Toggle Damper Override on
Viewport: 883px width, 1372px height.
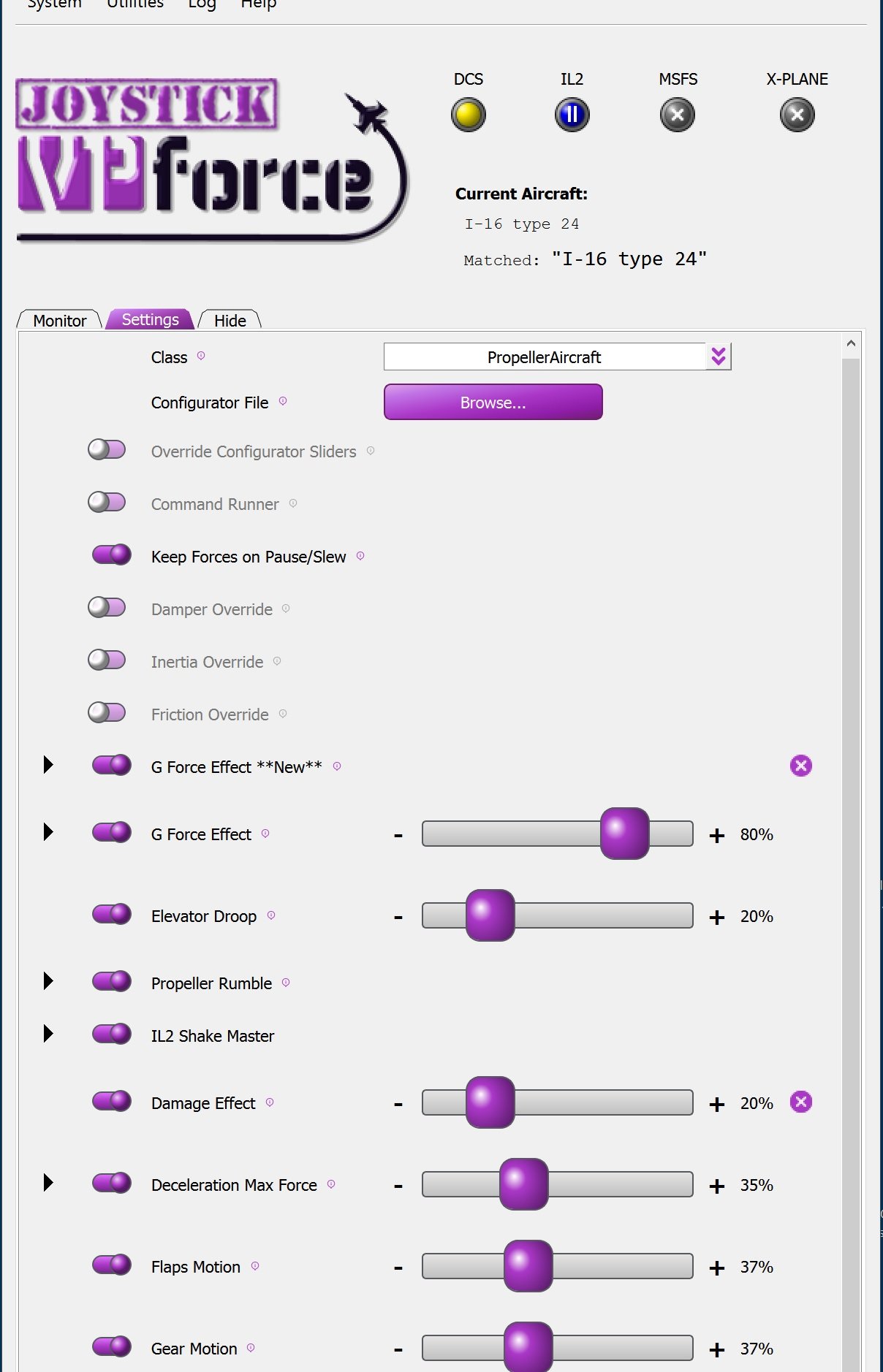coord(107,608)
